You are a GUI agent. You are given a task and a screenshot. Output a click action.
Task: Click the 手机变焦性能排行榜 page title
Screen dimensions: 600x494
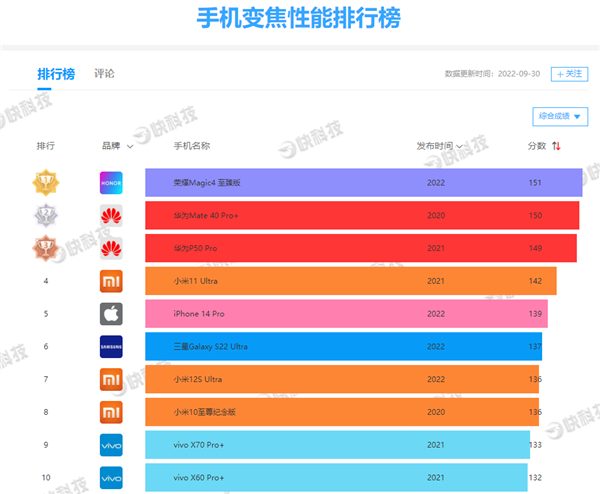(x=298, y=18)
